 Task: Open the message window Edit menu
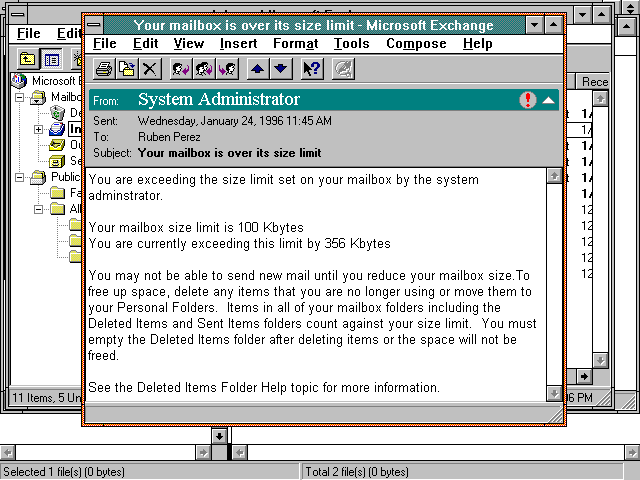click(x=146, y=44)
